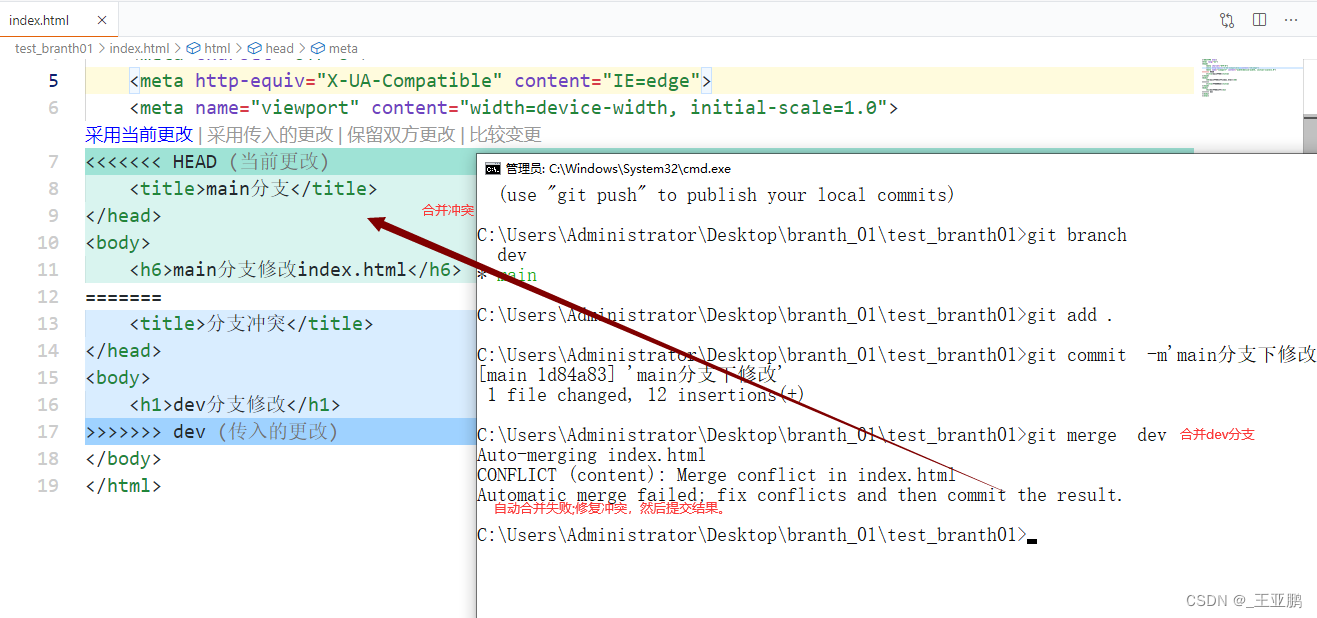Open the editor more actions menu
The height and width of the screenshot is (618, 1317).
point(1291,20)
